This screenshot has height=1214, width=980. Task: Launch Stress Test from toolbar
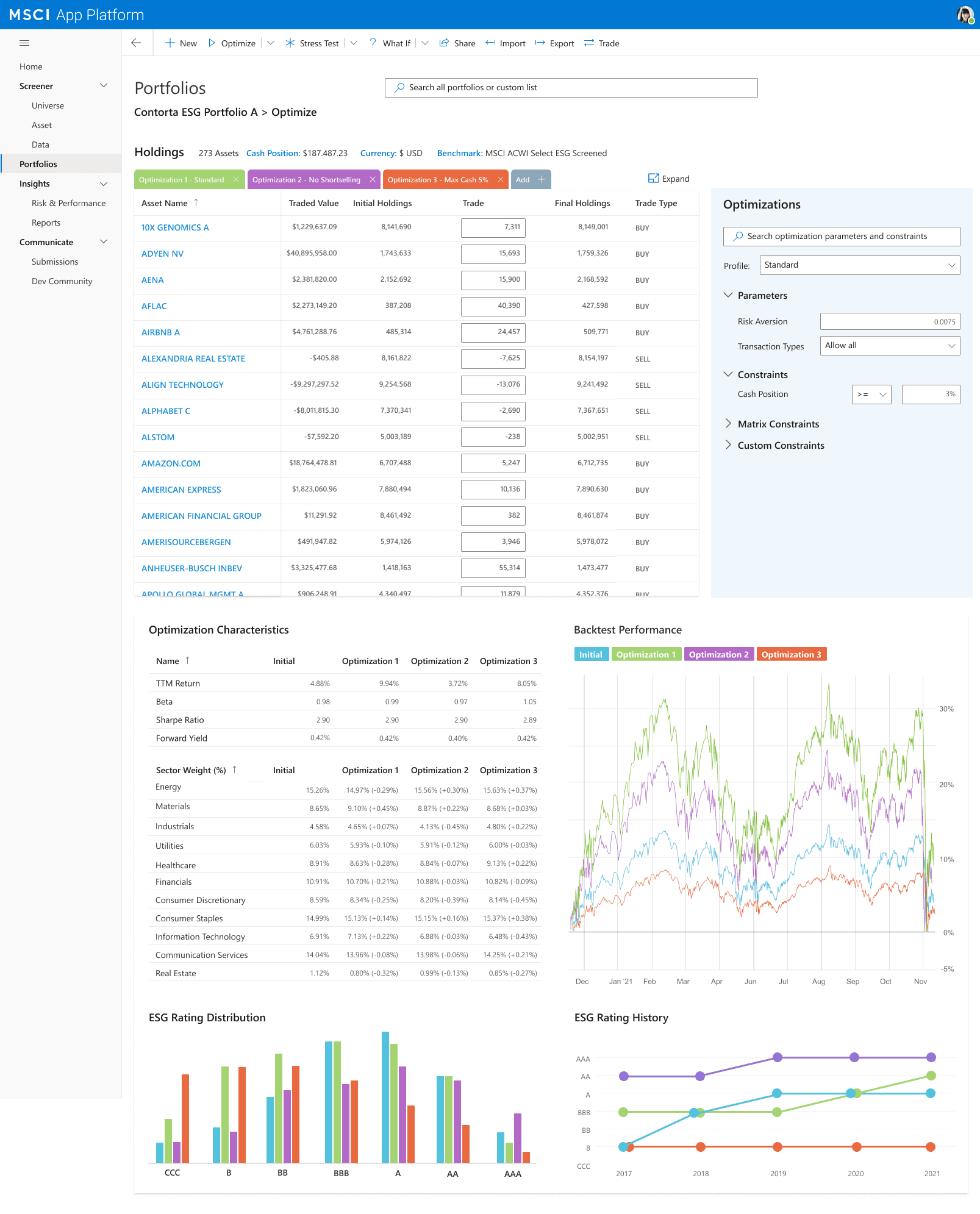[312, 43]
